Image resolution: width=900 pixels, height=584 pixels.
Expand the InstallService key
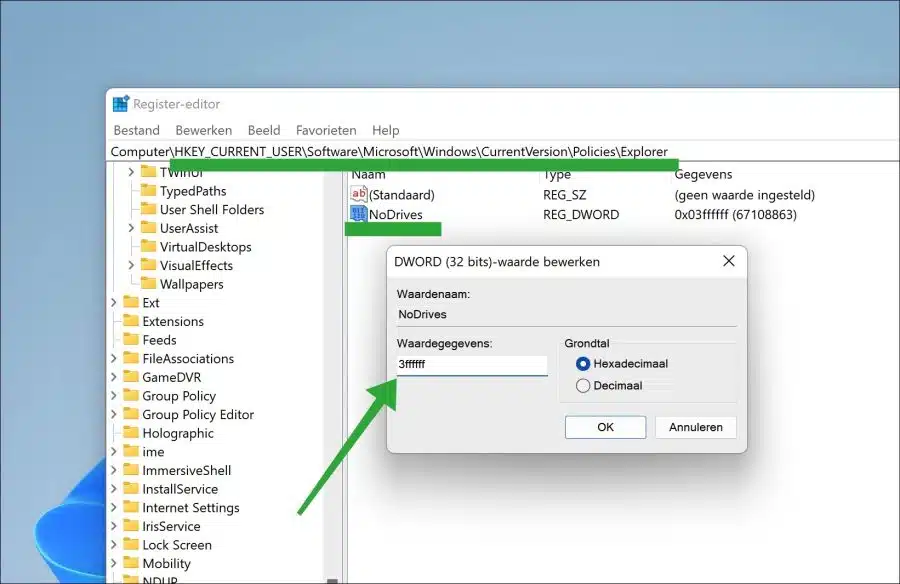click(x=114, y=489)
